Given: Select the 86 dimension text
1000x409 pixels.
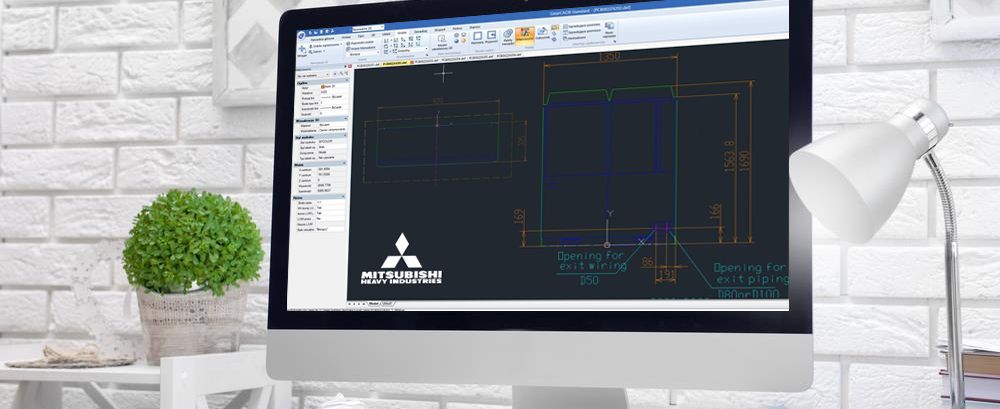Looking at the screenshot, I should pos(648,260).
